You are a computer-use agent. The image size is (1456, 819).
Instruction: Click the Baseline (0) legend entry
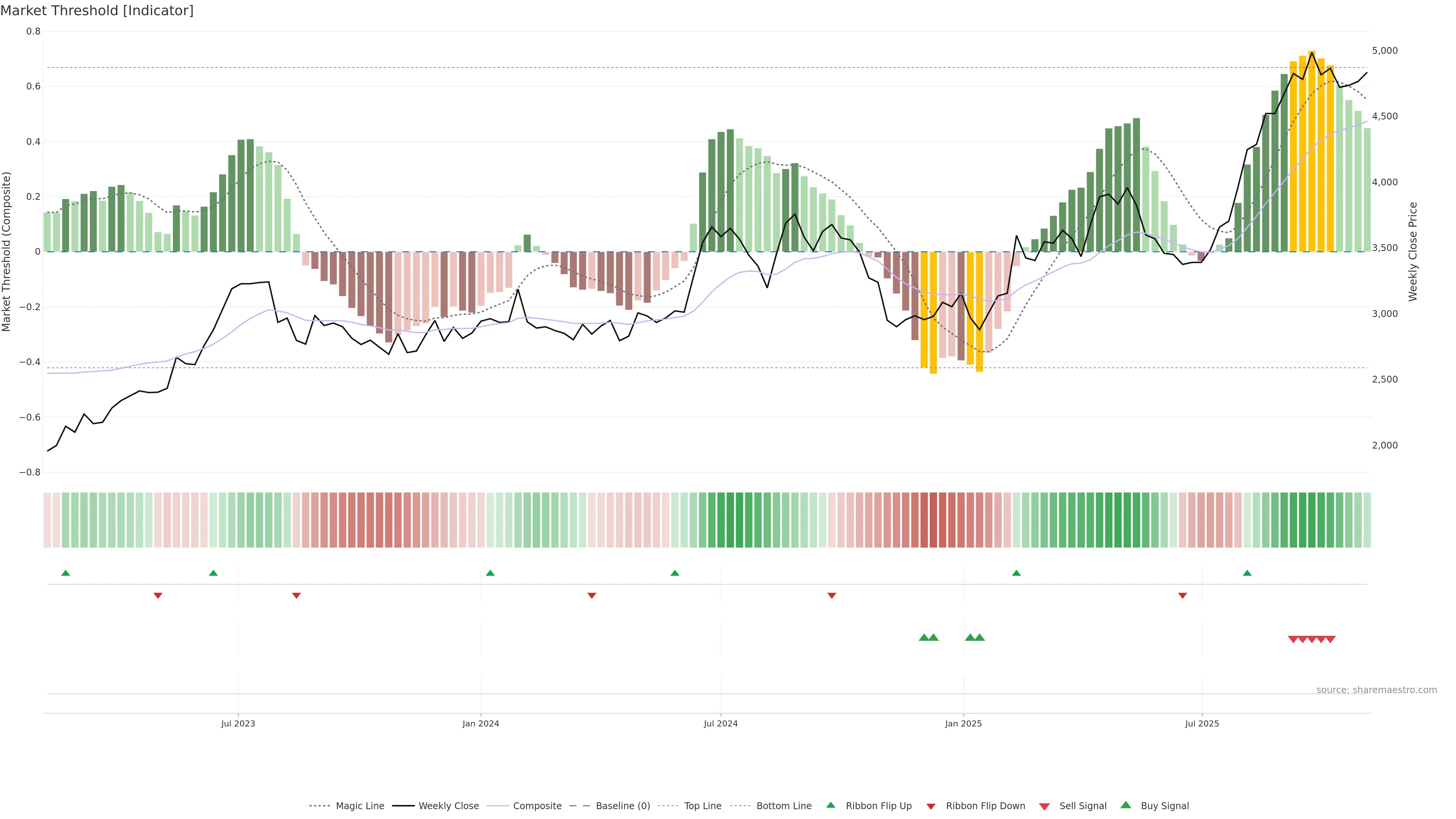(622, 806)
